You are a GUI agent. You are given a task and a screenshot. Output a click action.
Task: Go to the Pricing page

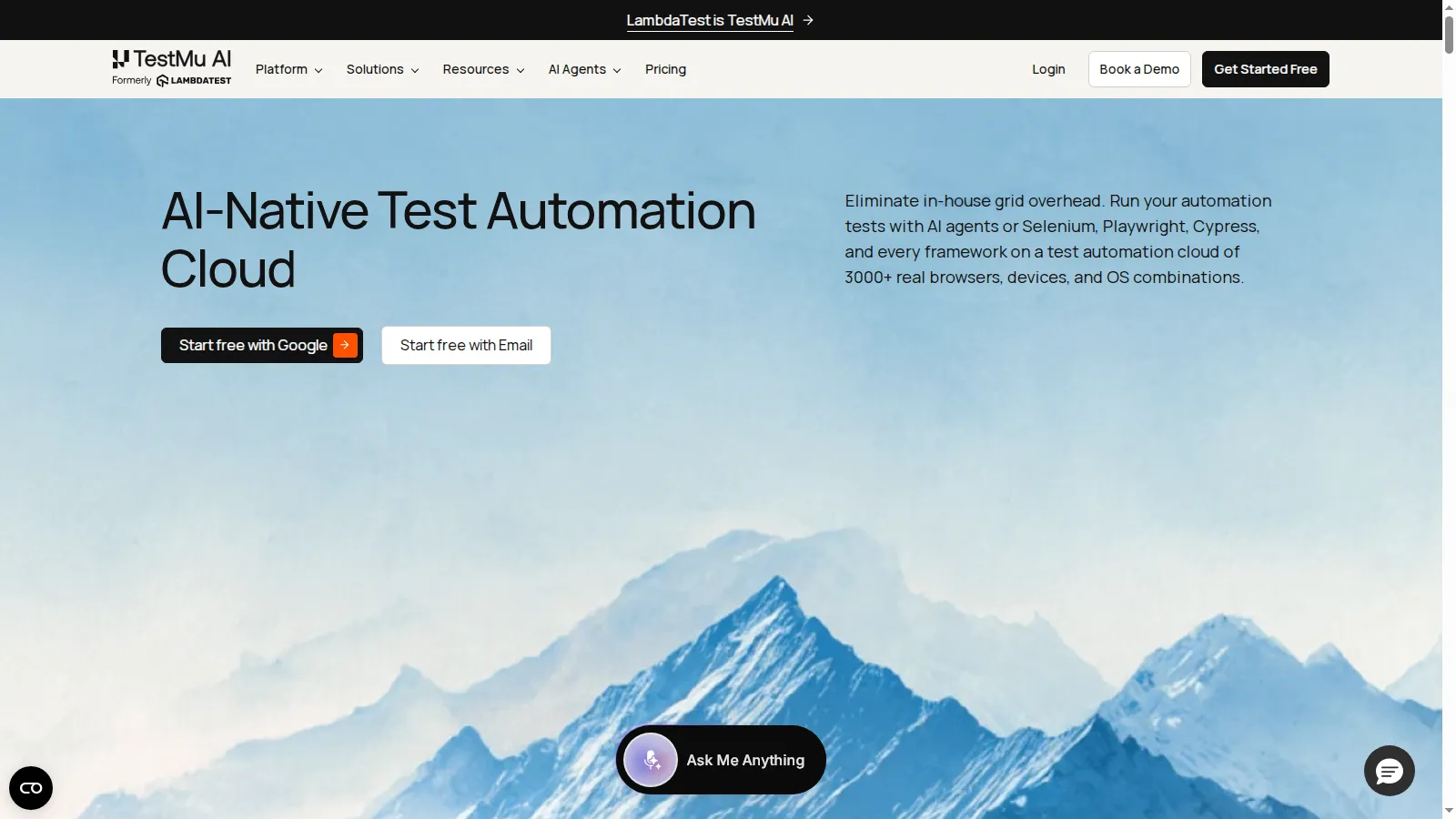click(x=665, y=69)
